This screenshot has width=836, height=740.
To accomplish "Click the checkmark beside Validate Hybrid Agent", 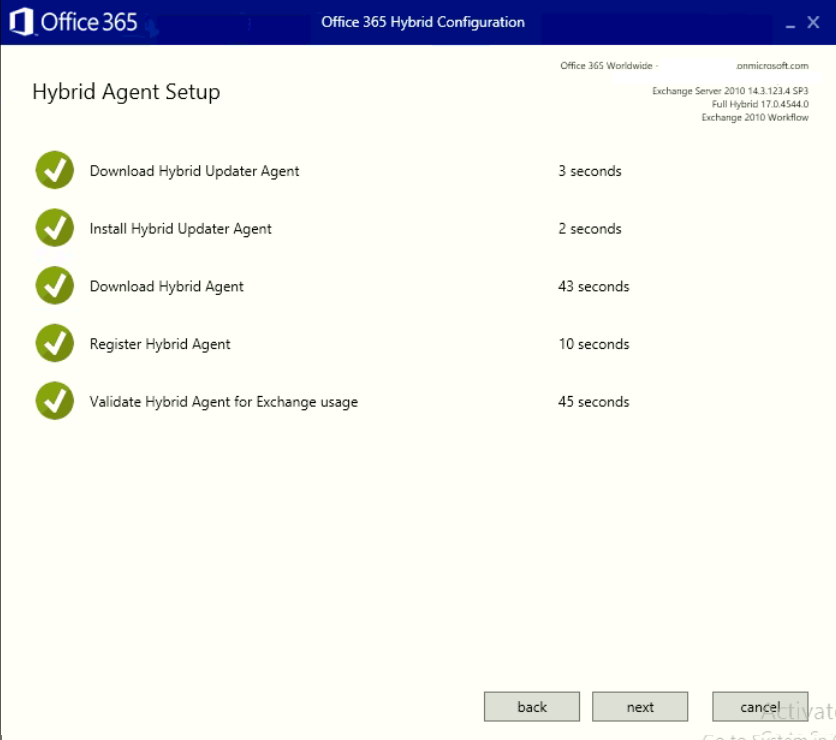I will click(x=54, y=400).
